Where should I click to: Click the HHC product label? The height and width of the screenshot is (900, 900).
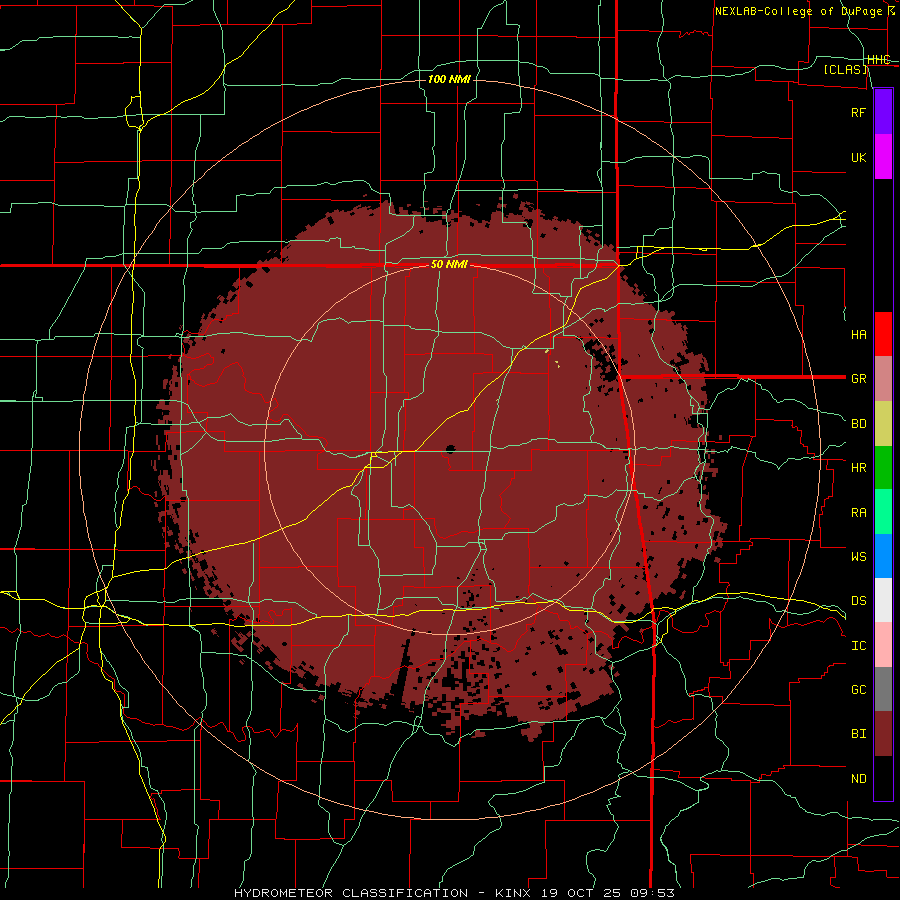click(x=878, y=60)
